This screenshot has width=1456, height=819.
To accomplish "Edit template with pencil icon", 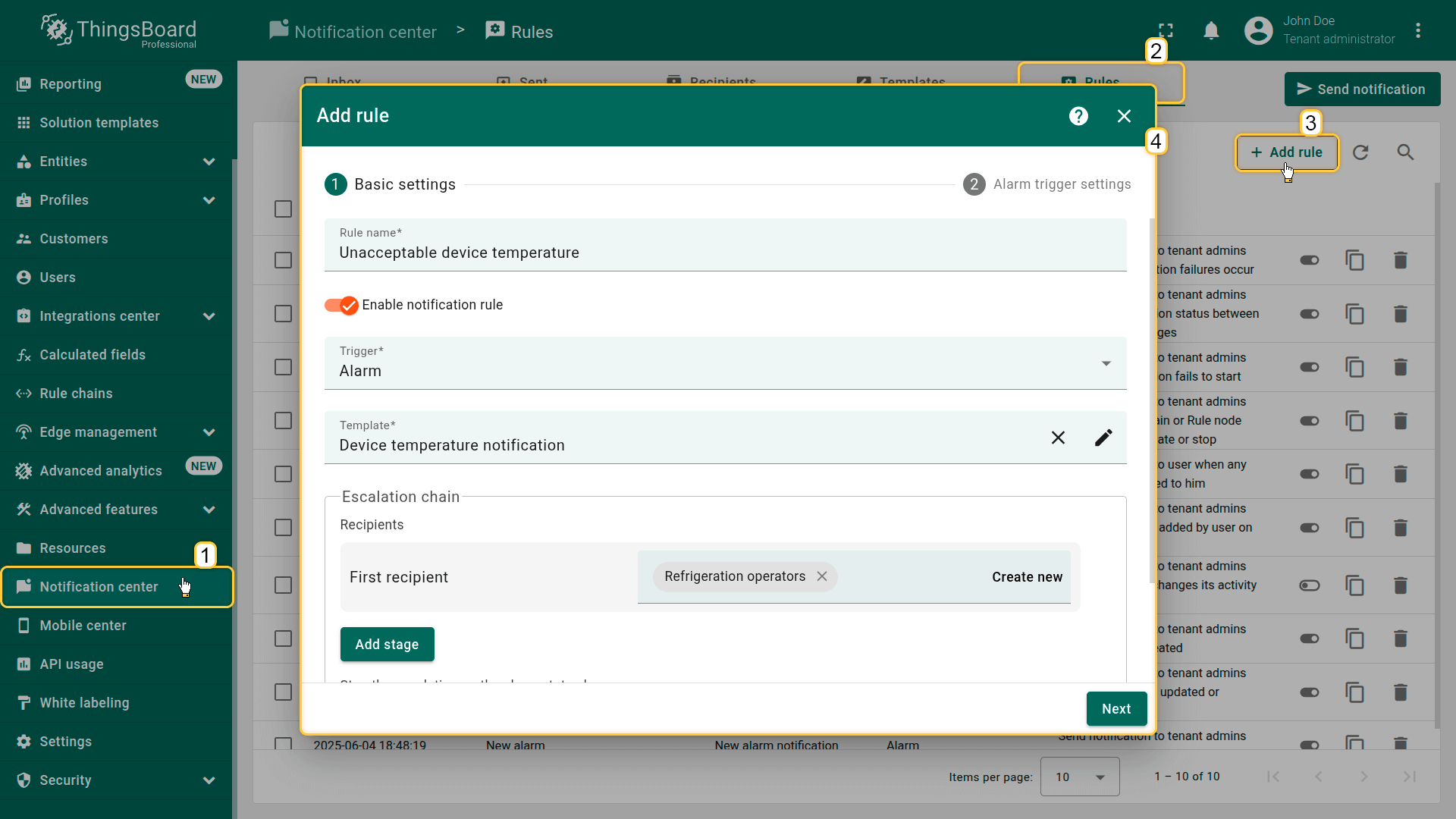I will coord(1103,438).
